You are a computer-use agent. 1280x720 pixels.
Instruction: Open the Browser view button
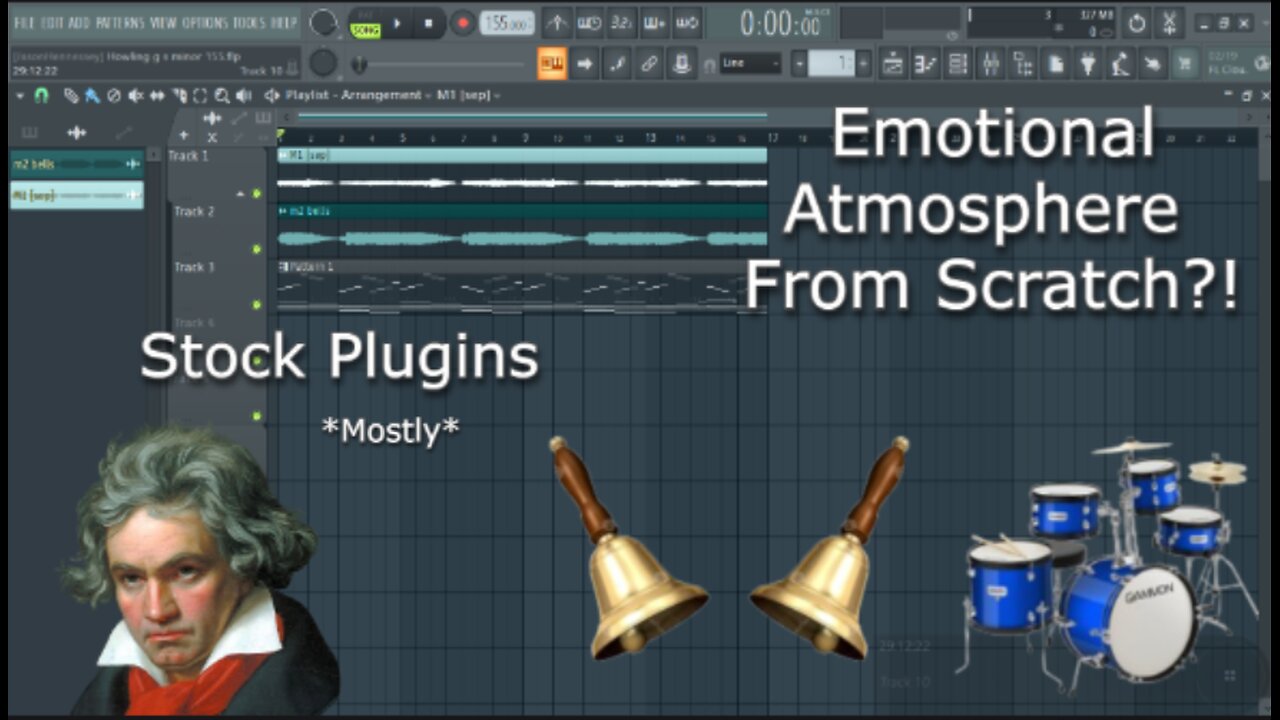tap(1023, 64)
